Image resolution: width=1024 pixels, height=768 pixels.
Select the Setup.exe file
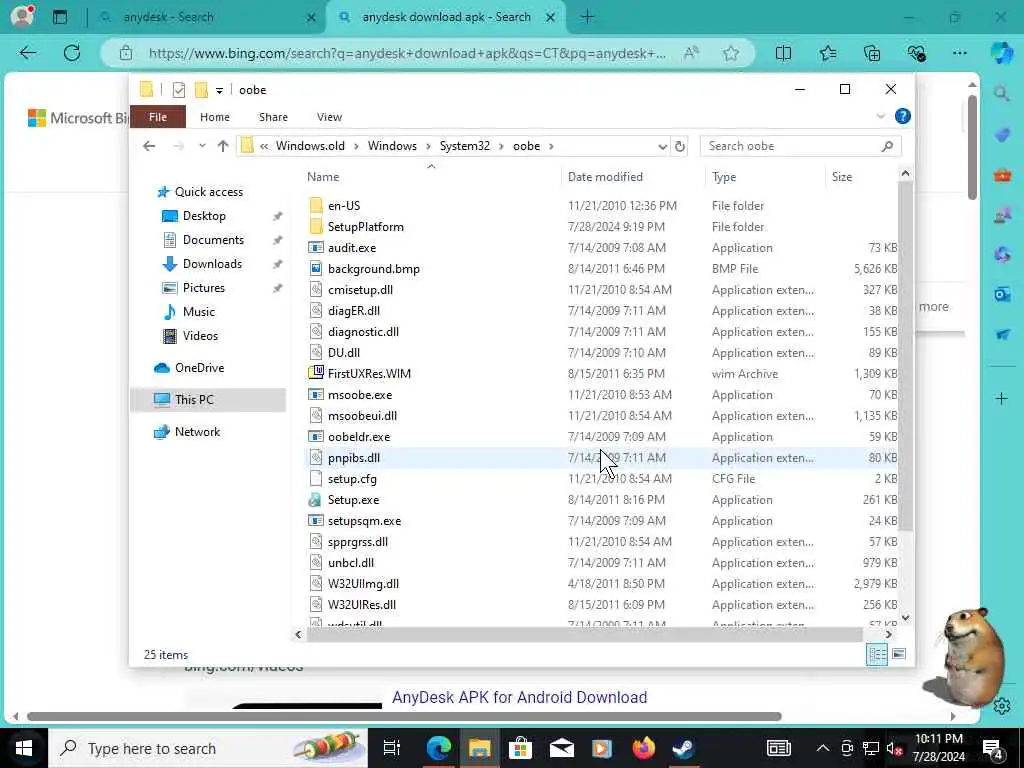[353, 500]
